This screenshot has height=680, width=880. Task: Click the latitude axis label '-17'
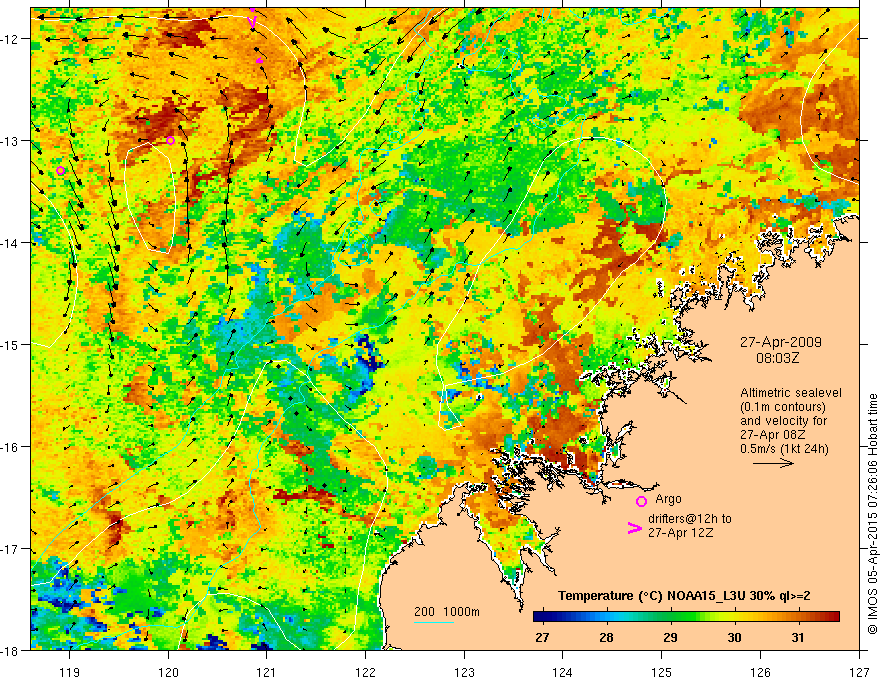10,548
